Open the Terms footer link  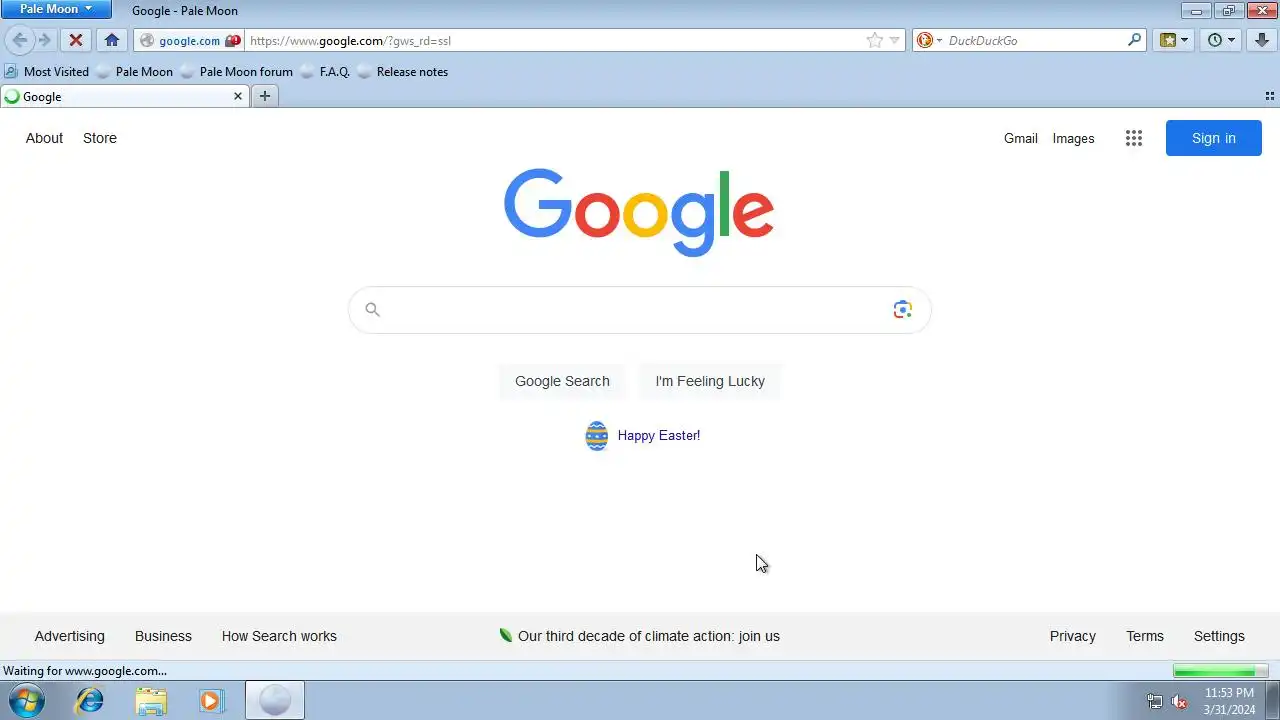1145,636
